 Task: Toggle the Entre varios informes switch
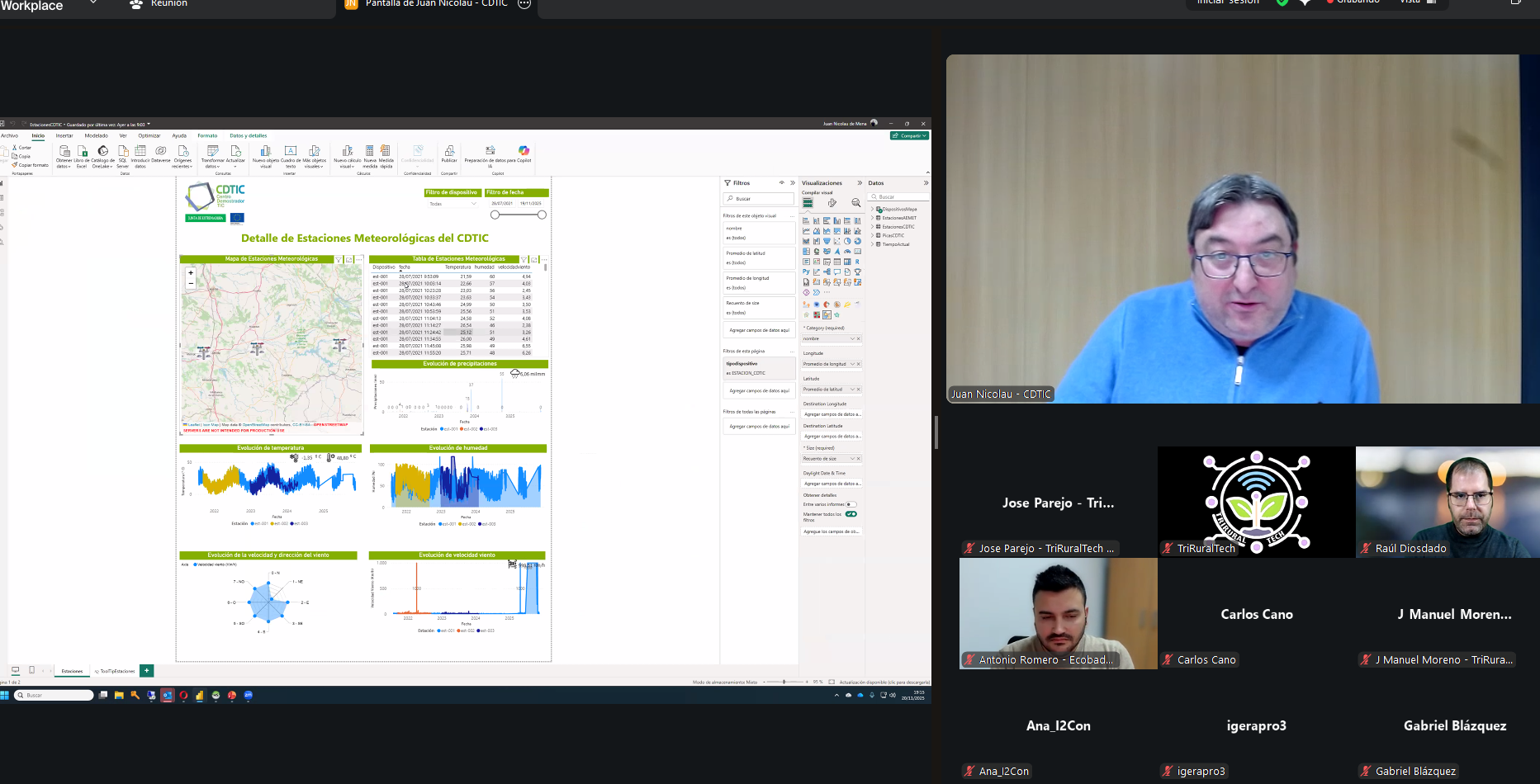pos(851,504)
